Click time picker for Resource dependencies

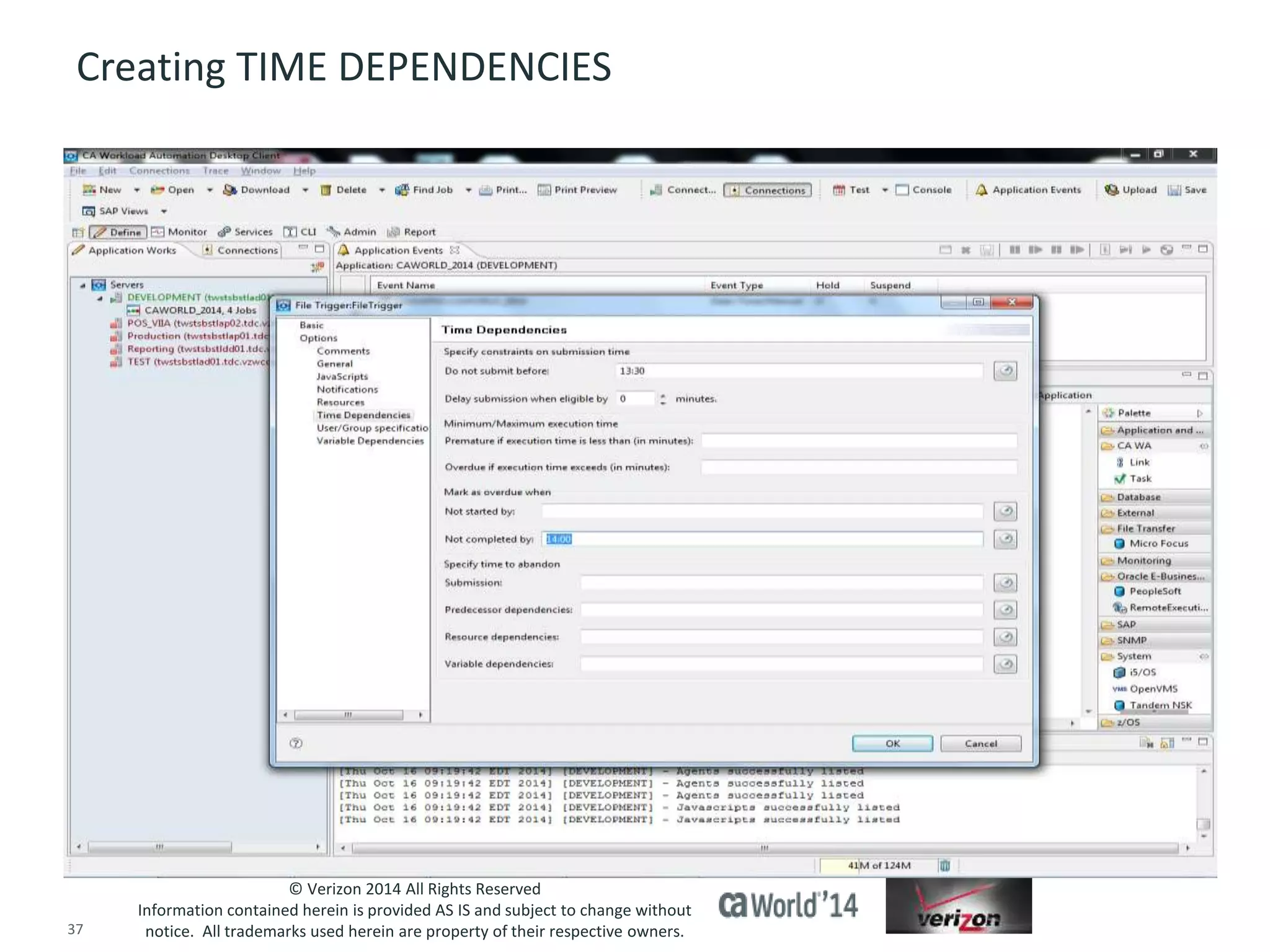pos(1005,637)
